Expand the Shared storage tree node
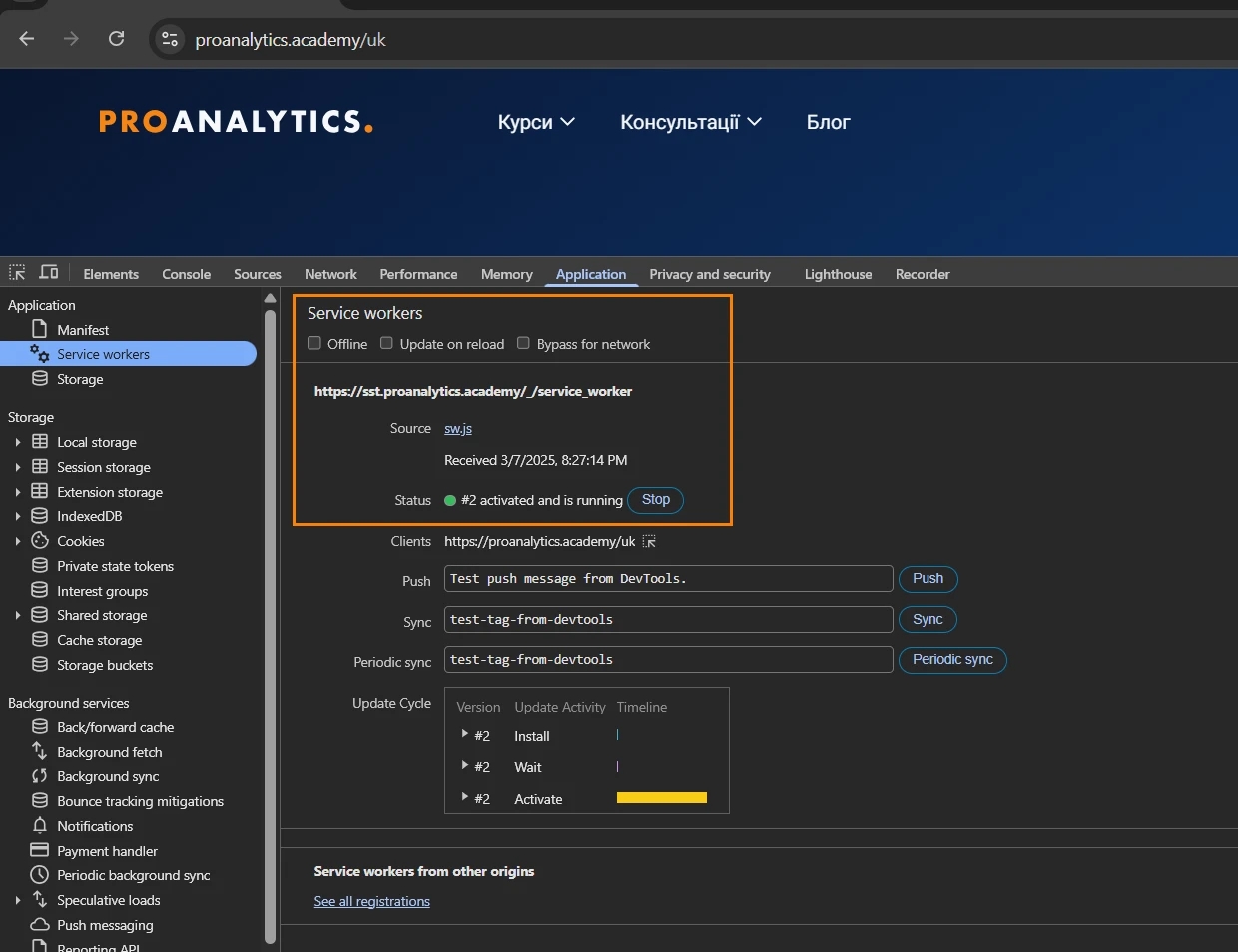 [x=18, y=615]
